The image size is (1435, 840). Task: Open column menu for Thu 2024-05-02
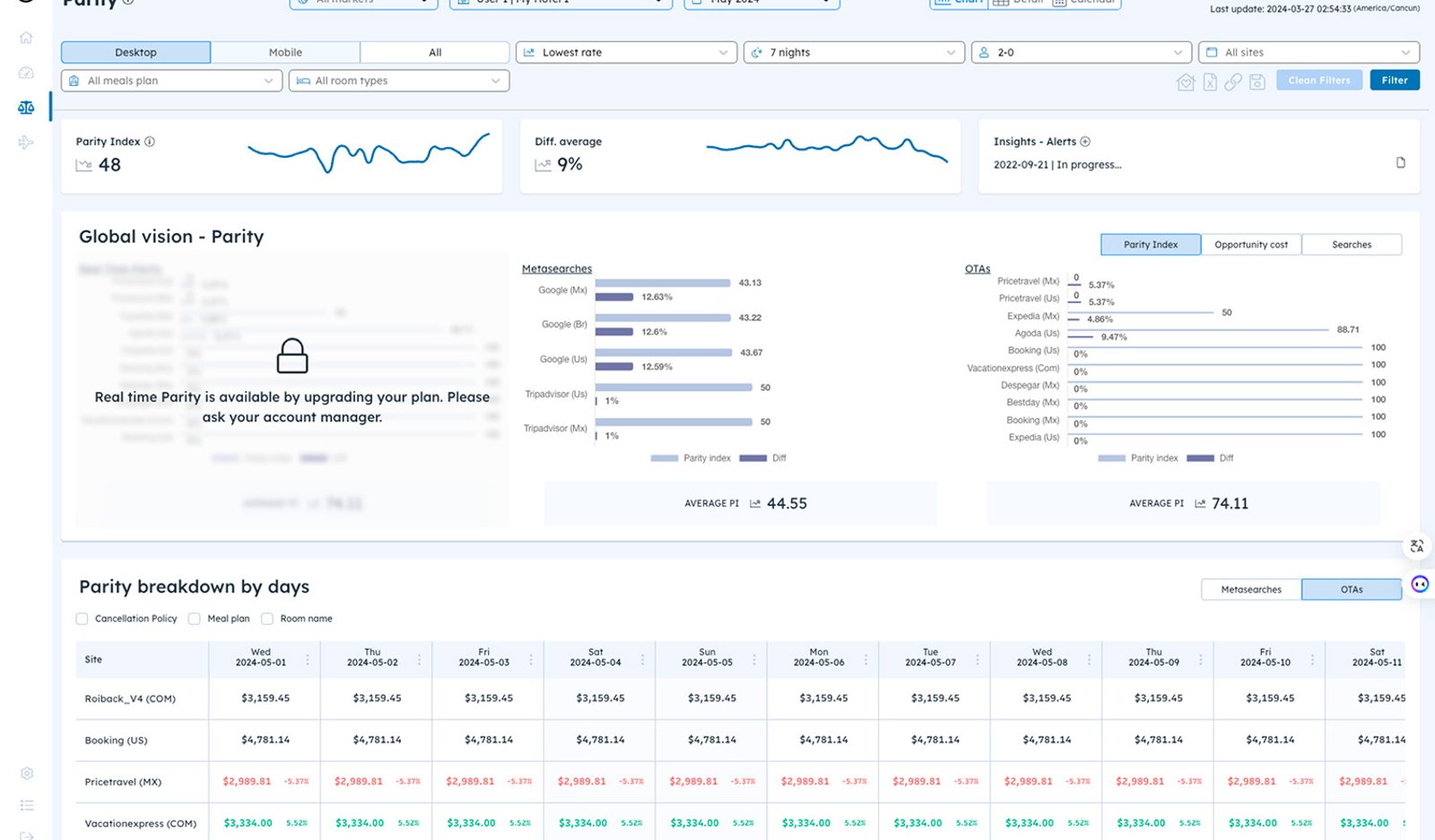point(419,659)
